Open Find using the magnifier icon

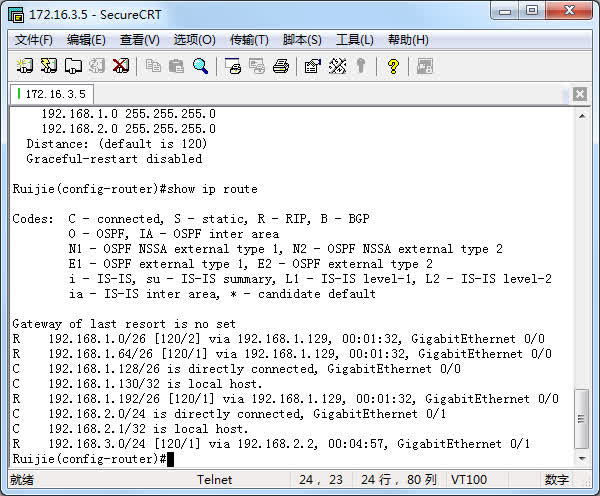200,66
